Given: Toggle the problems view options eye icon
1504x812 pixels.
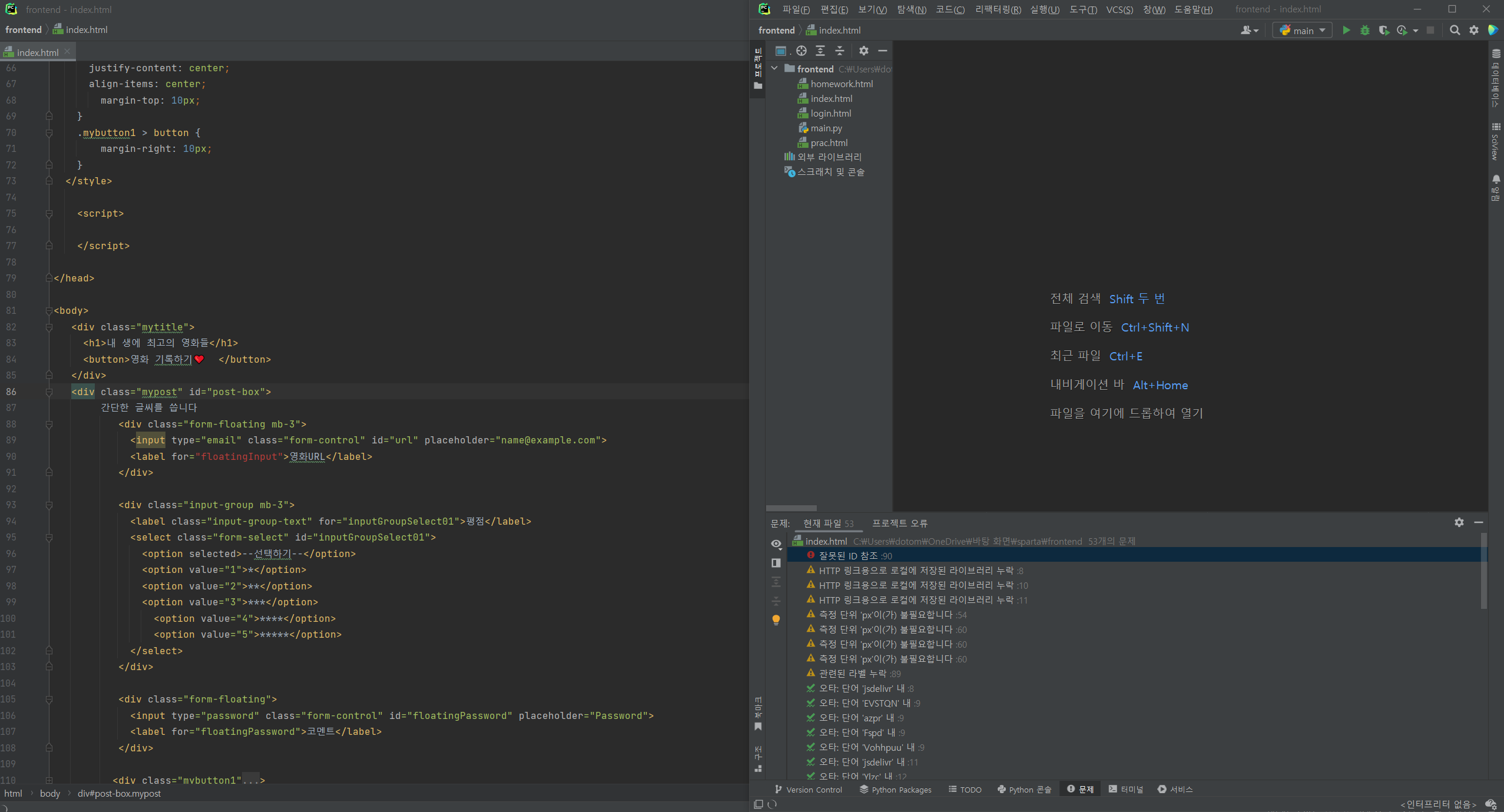Looking at the screenshot, I should click(x=776, y=543).
